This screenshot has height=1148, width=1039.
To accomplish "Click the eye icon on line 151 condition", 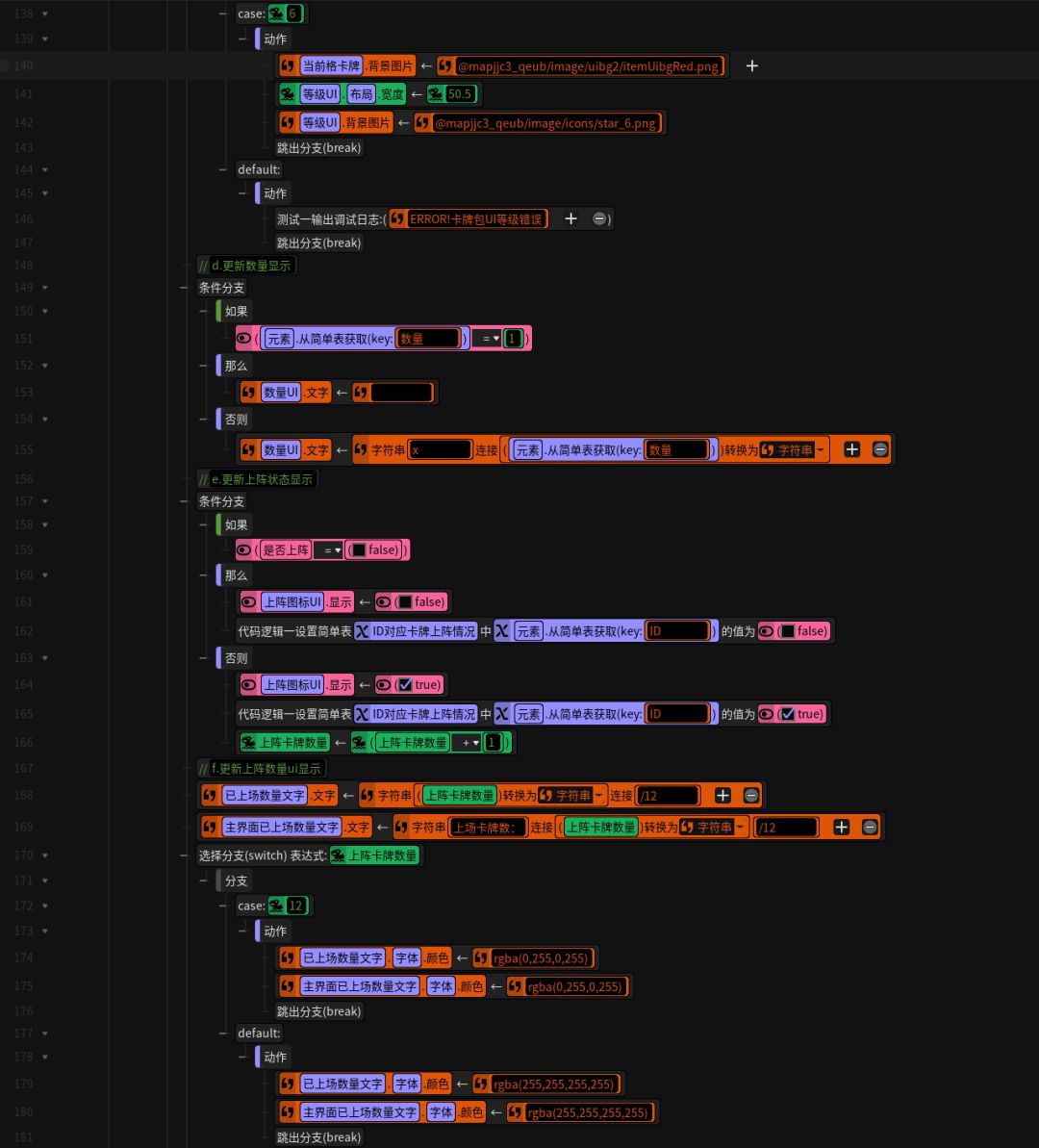I will coord(243,339).
